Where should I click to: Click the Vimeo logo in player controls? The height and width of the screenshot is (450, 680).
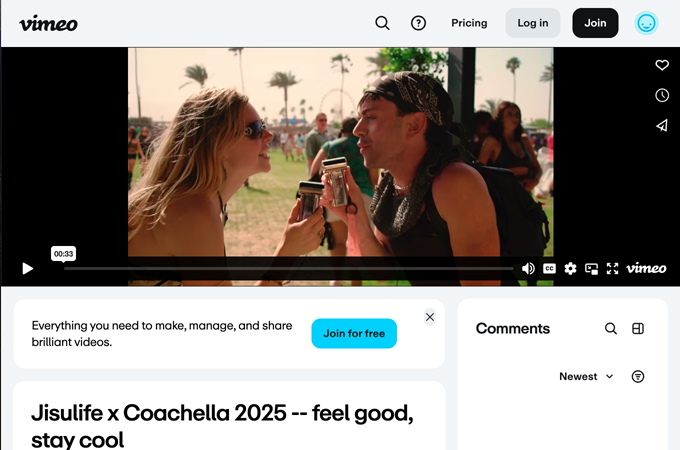[x=646, y=268]
